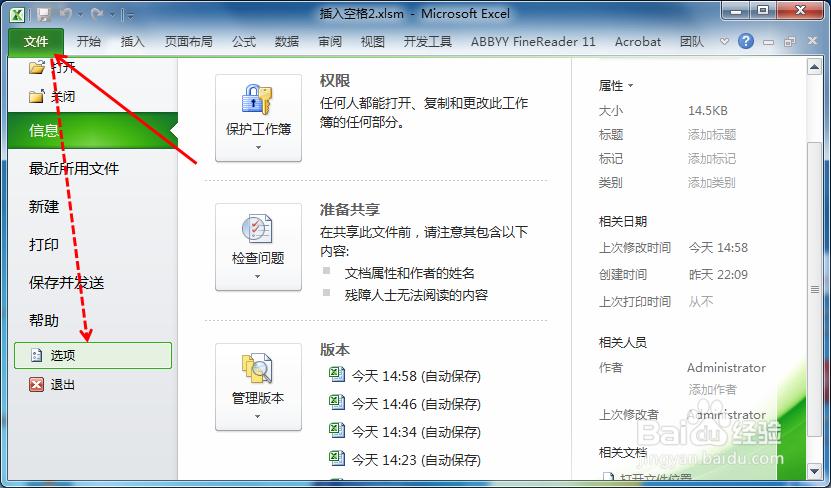Expand the 检查问题 dropdown arrow
831x488 pixels.
click(258, 277)
